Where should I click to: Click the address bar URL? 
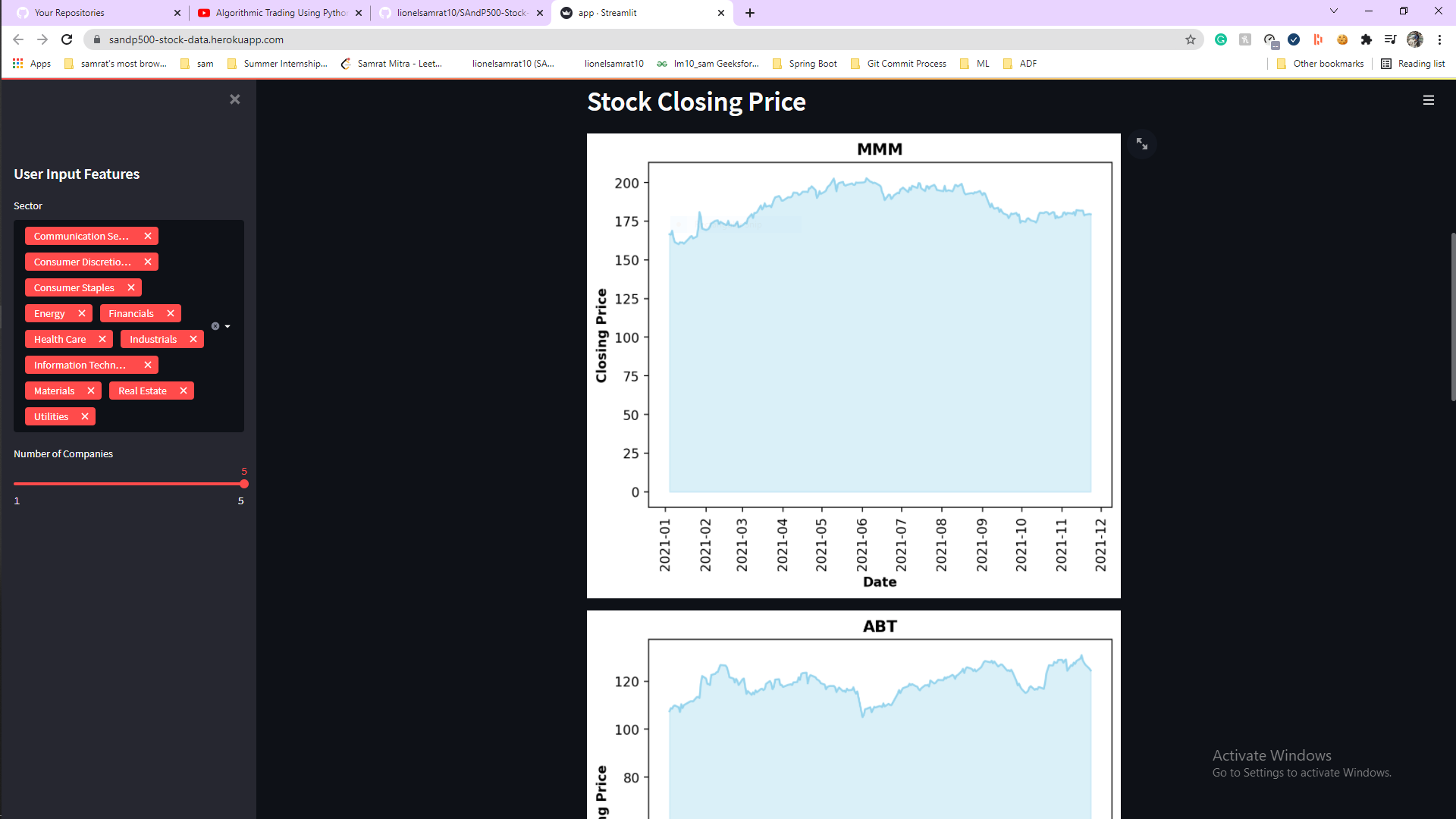click(x=196, y=39)
